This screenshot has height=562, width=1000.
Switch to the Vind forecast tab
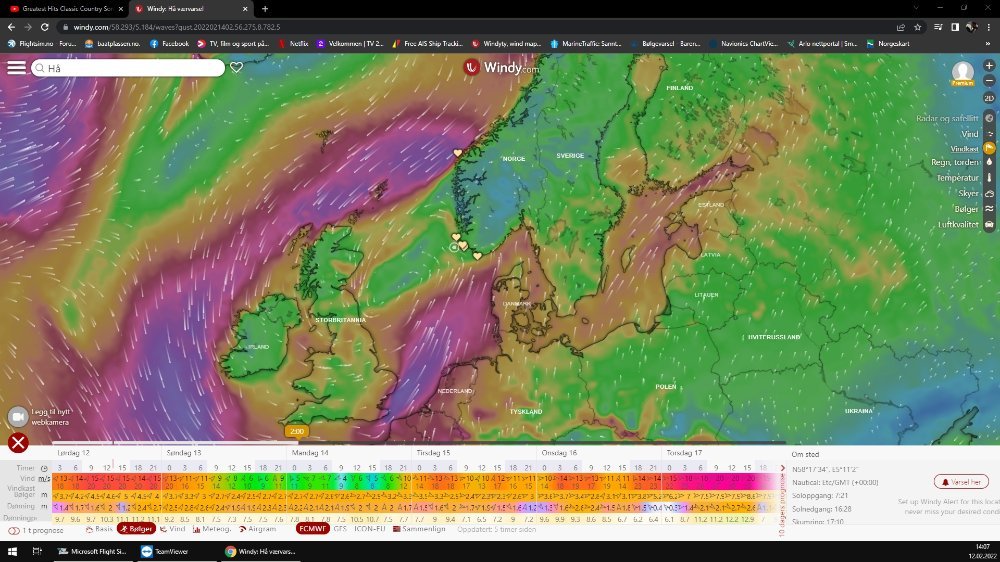point(172,529)
